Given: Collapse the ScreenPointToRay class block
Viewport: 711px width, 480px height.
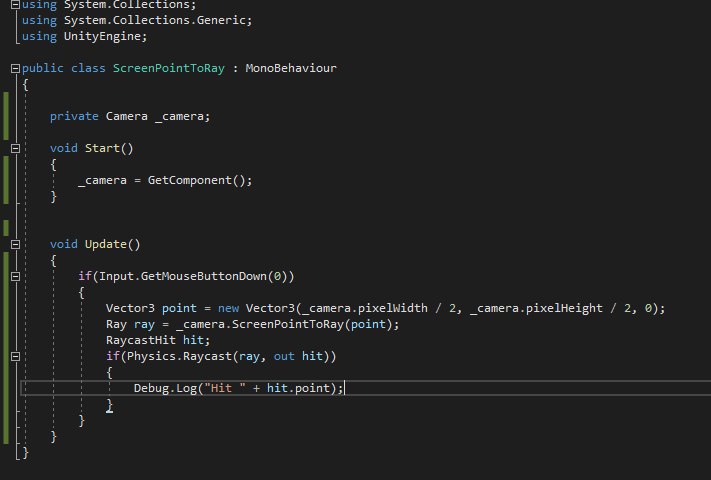Looking at the screenshot, I should [x=15, y=68].
